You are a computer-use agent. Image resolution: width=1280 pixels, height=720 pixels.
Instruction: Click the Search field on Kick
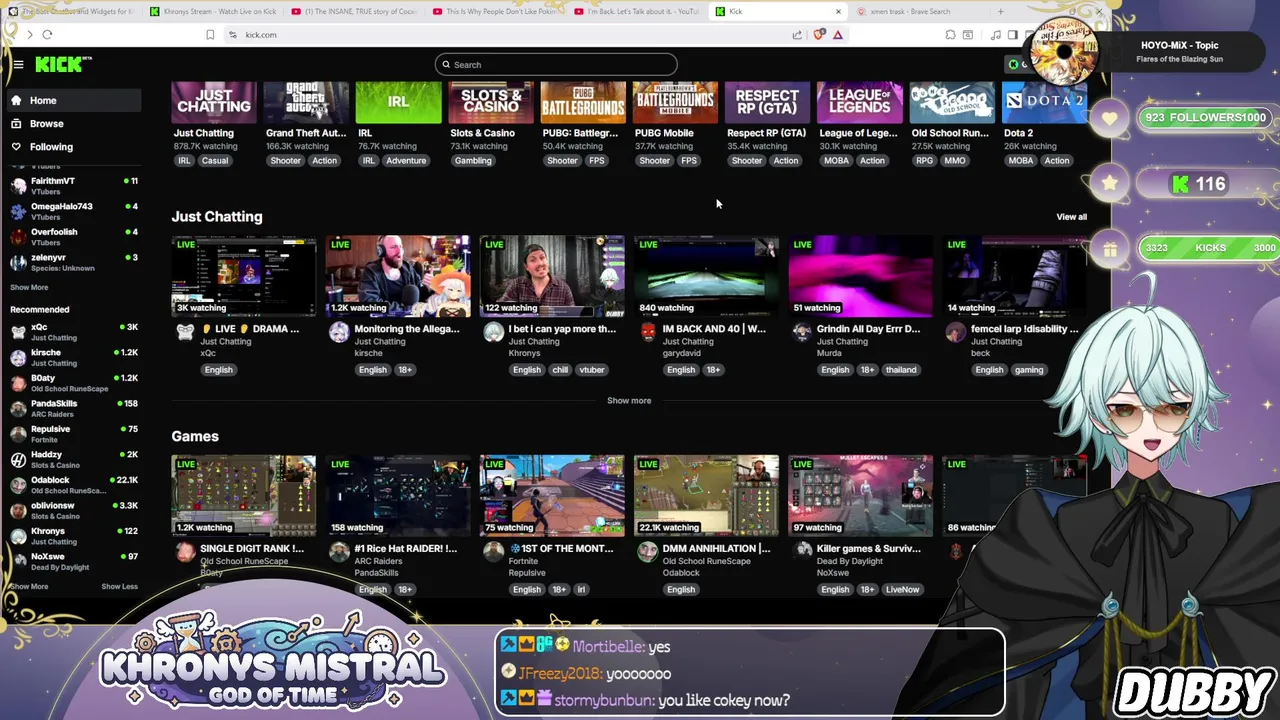[556, 65]
